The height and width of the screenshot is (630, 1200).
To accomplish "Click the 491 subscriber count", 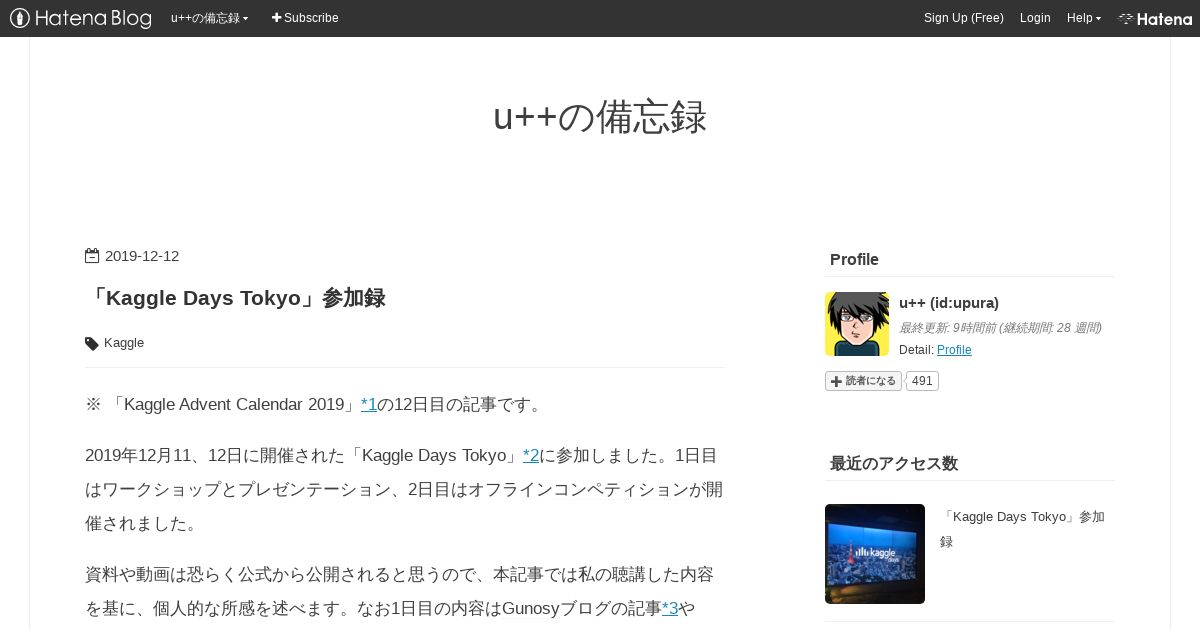I will coord(922,381).
